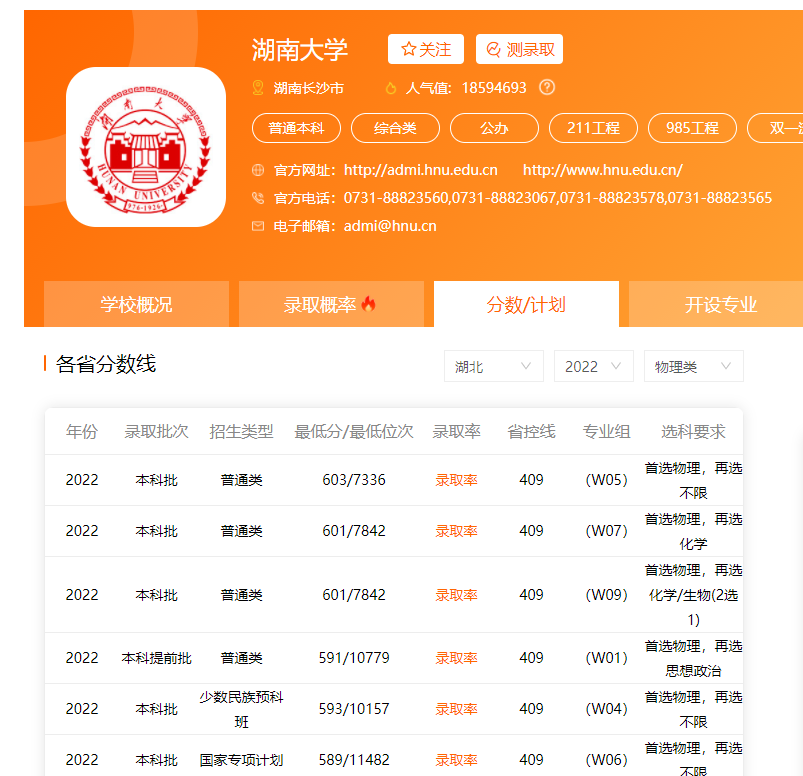Screen dimensions: 803x776
Task: Select the 211工程 tag
Action: [594, 128]
